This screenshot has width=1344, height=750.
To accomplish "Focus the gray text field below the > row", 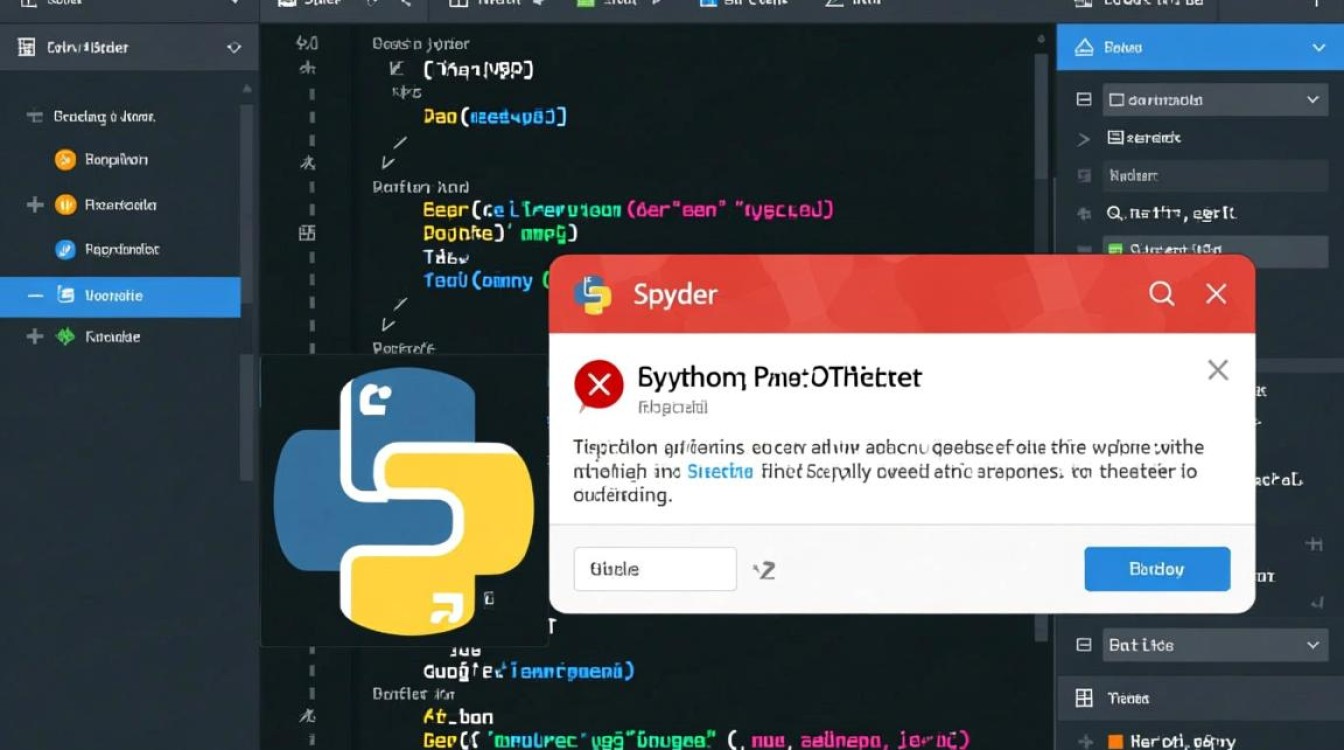I will pos(1215,175).
